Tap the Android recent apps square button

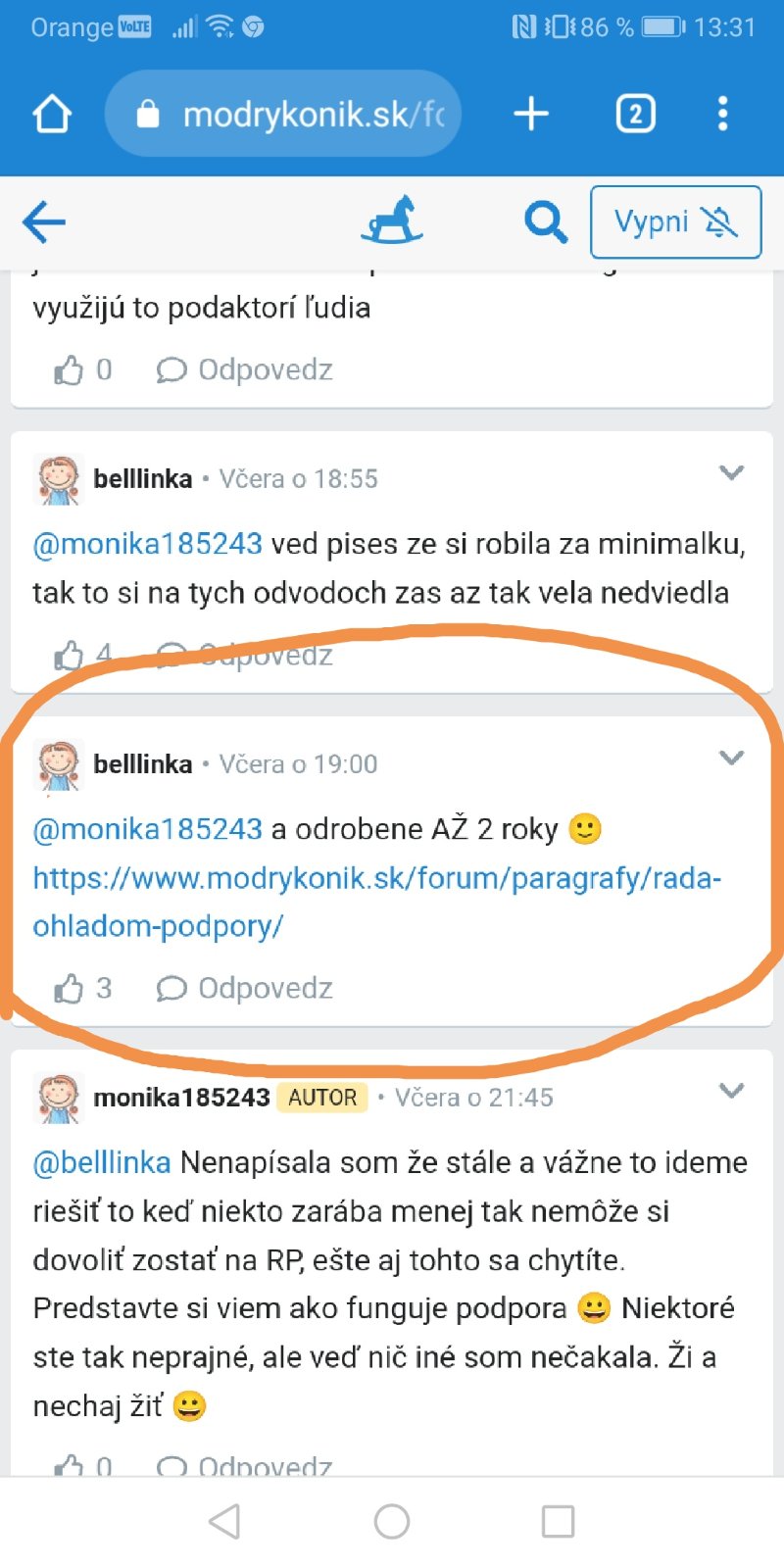558,1522
